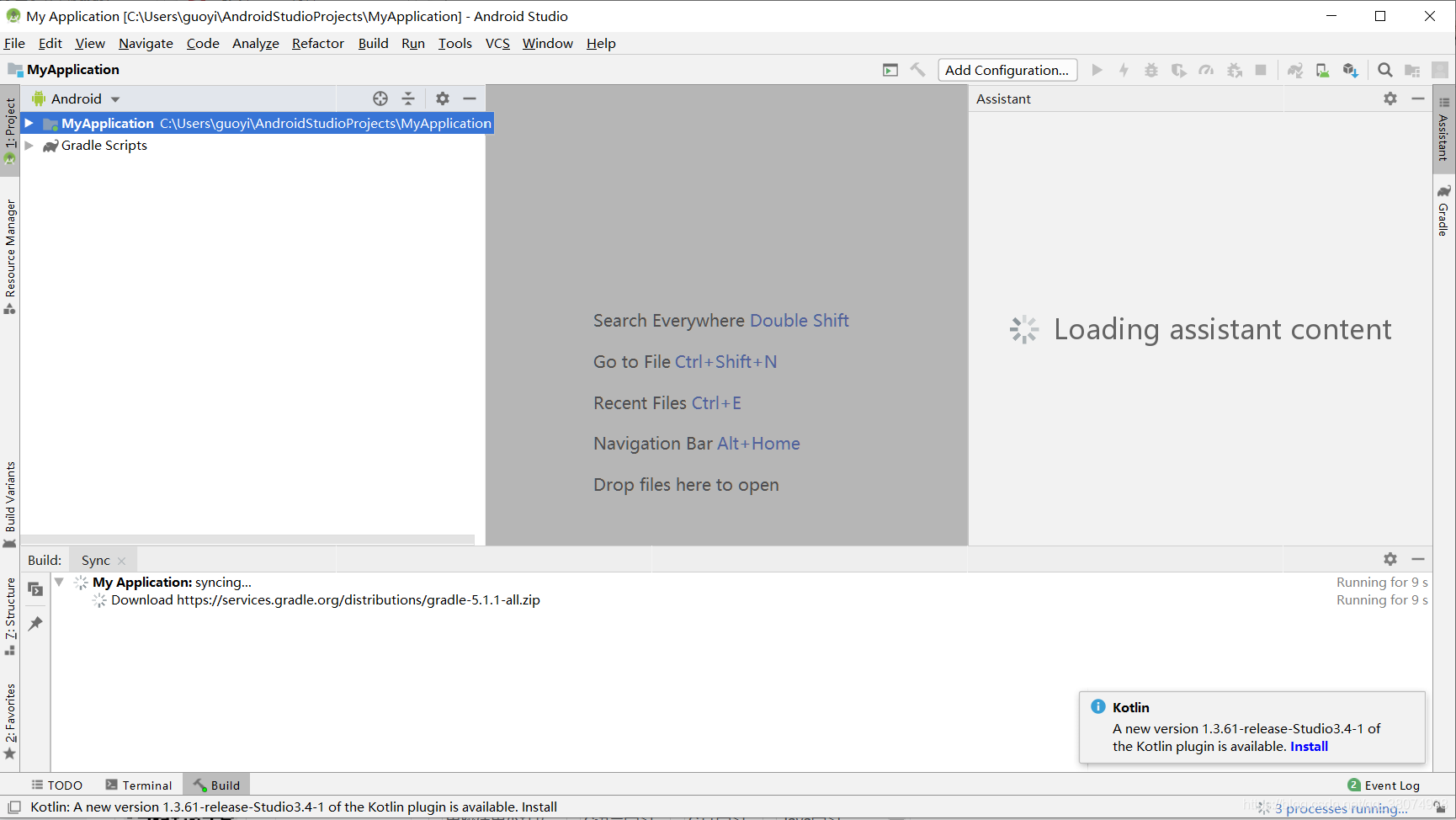Click the Debug bug icon
Viewport: 1456px width, 820px height.
click(x=1151, y=70)
